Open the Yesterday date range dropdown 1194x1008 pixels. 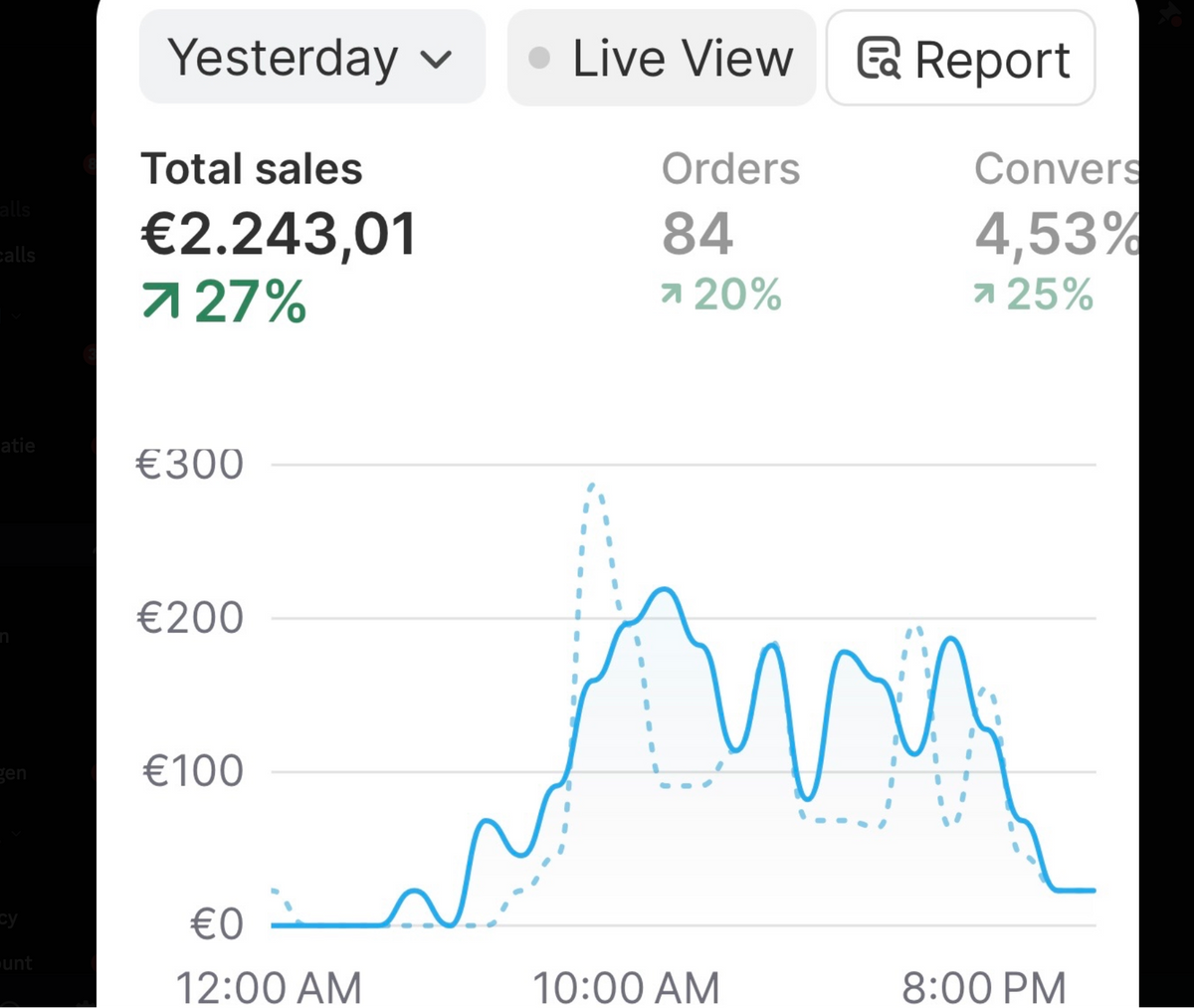click(310, 58)
